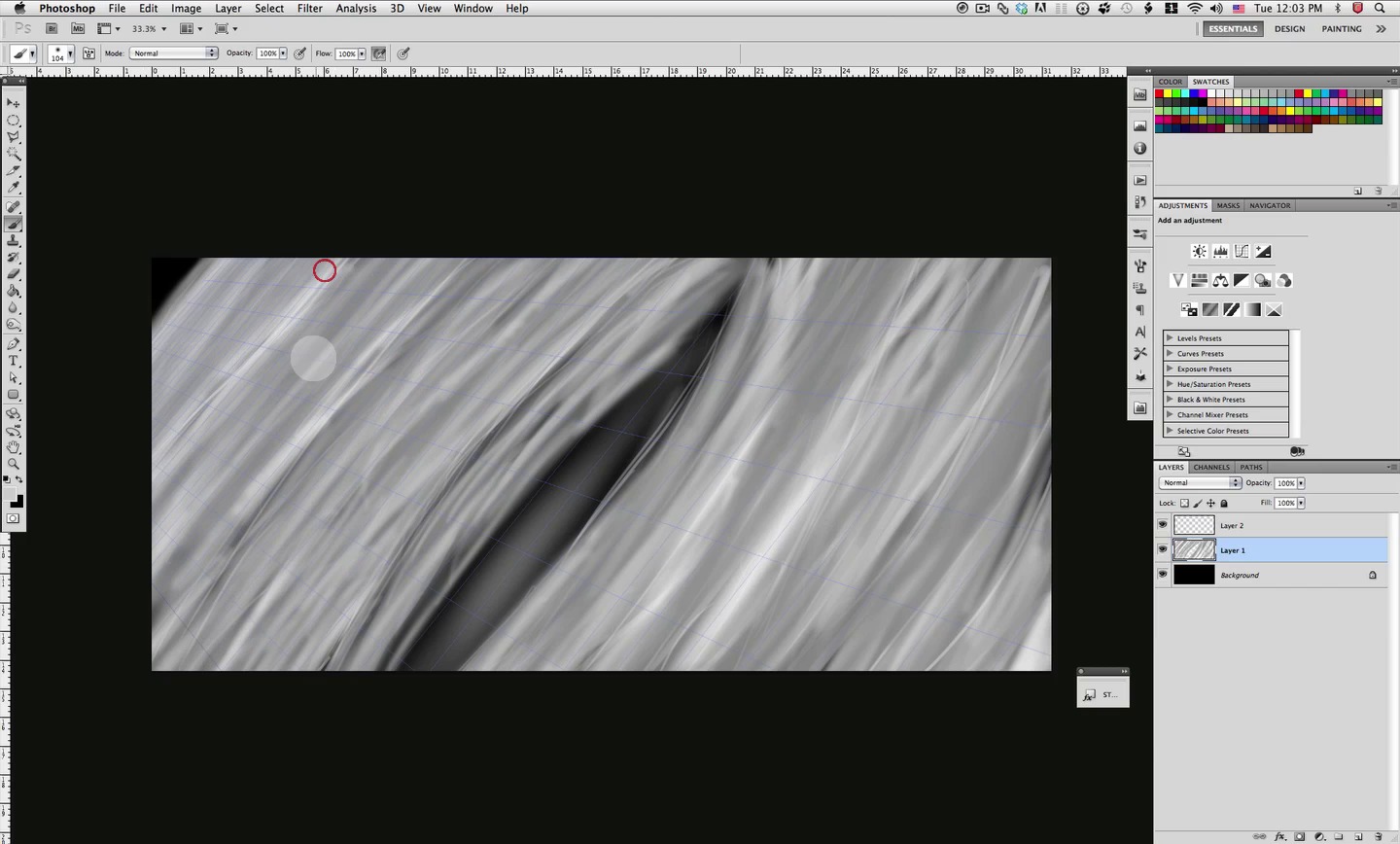Add a Curves adjustment
1400x844 pixels.
(x=1242, y=251)
